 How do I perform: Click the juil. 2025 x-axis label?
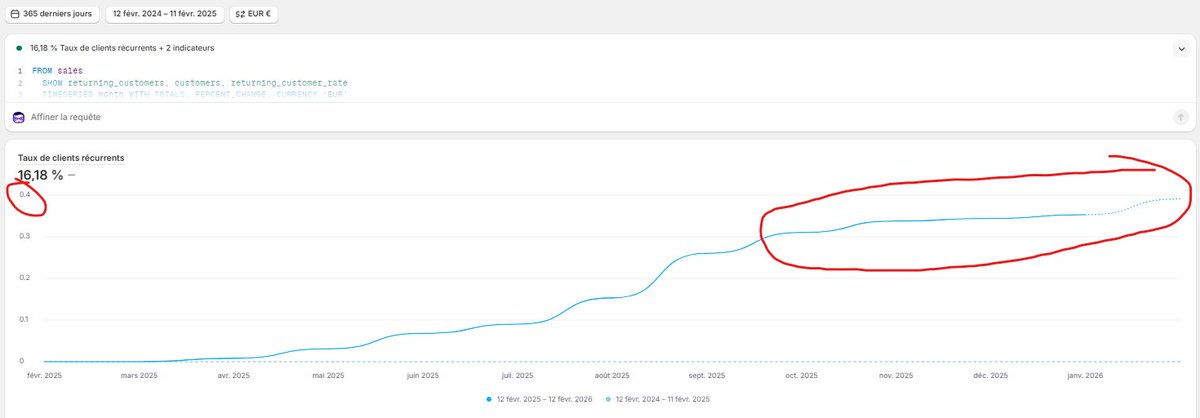517,376
